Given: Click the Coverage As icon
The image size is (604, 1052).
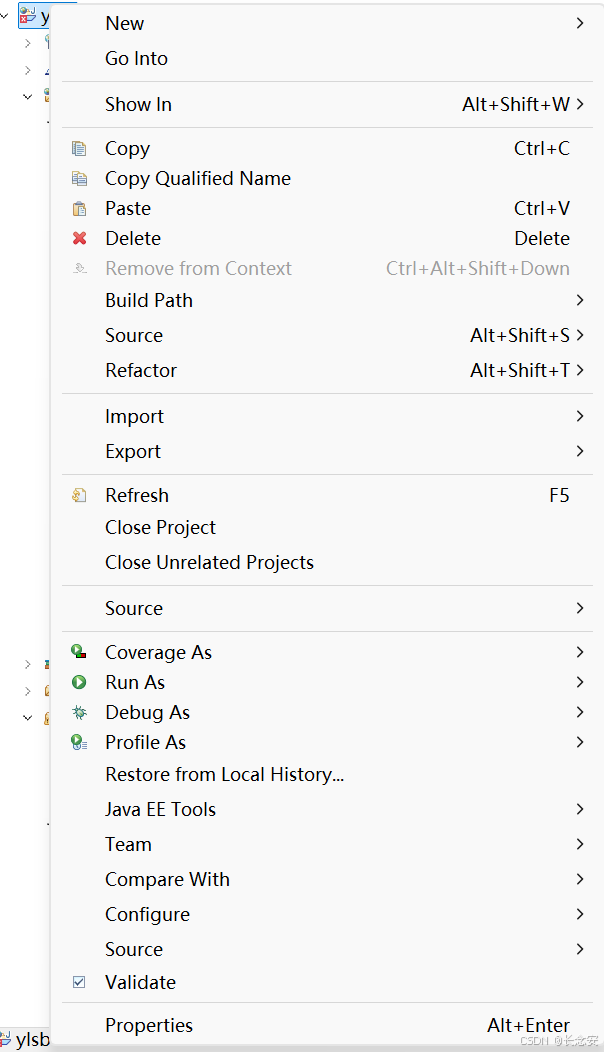Looking at the screenshot, I should point(79,652).
